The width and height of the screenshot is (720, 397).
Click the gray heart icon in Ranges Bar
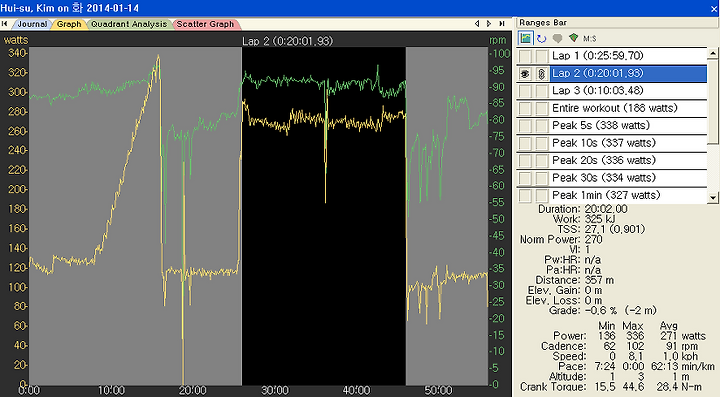[x=557, y=39]
